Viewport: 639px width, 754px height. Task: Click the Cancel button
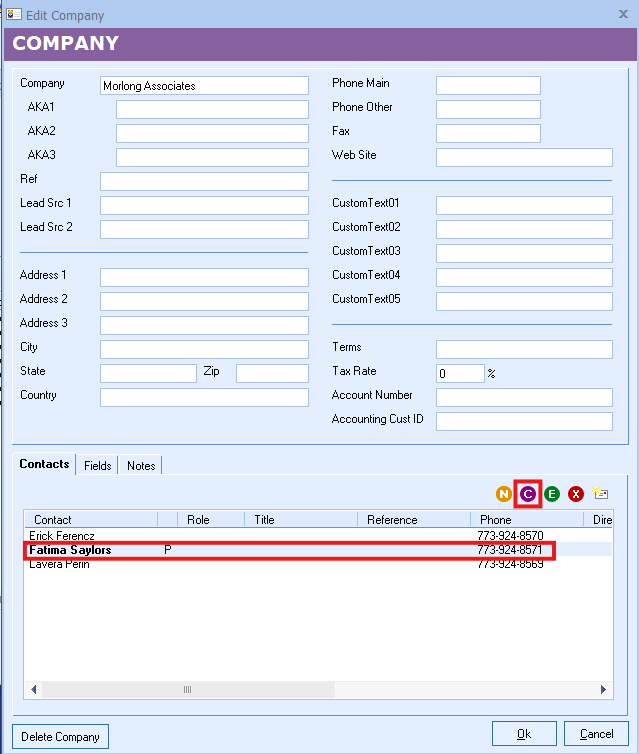597,734
